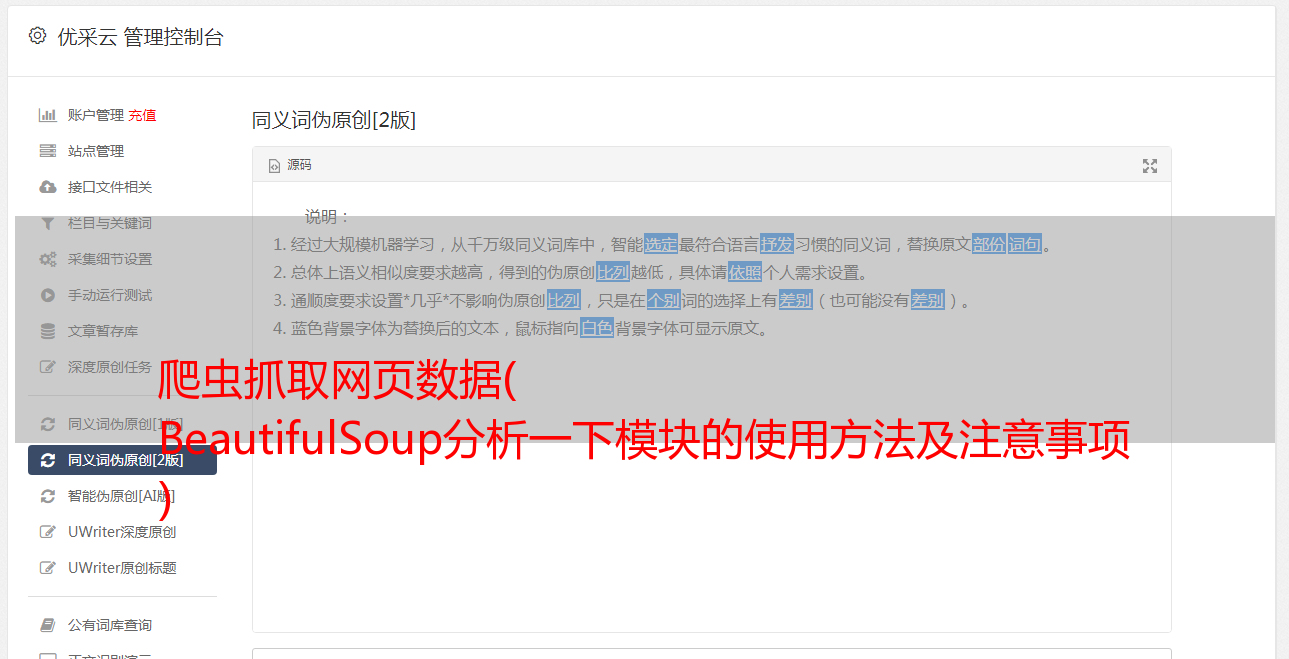
Task: Click the highlighted word 白色 in the text
Action: (x=597, y=328)
